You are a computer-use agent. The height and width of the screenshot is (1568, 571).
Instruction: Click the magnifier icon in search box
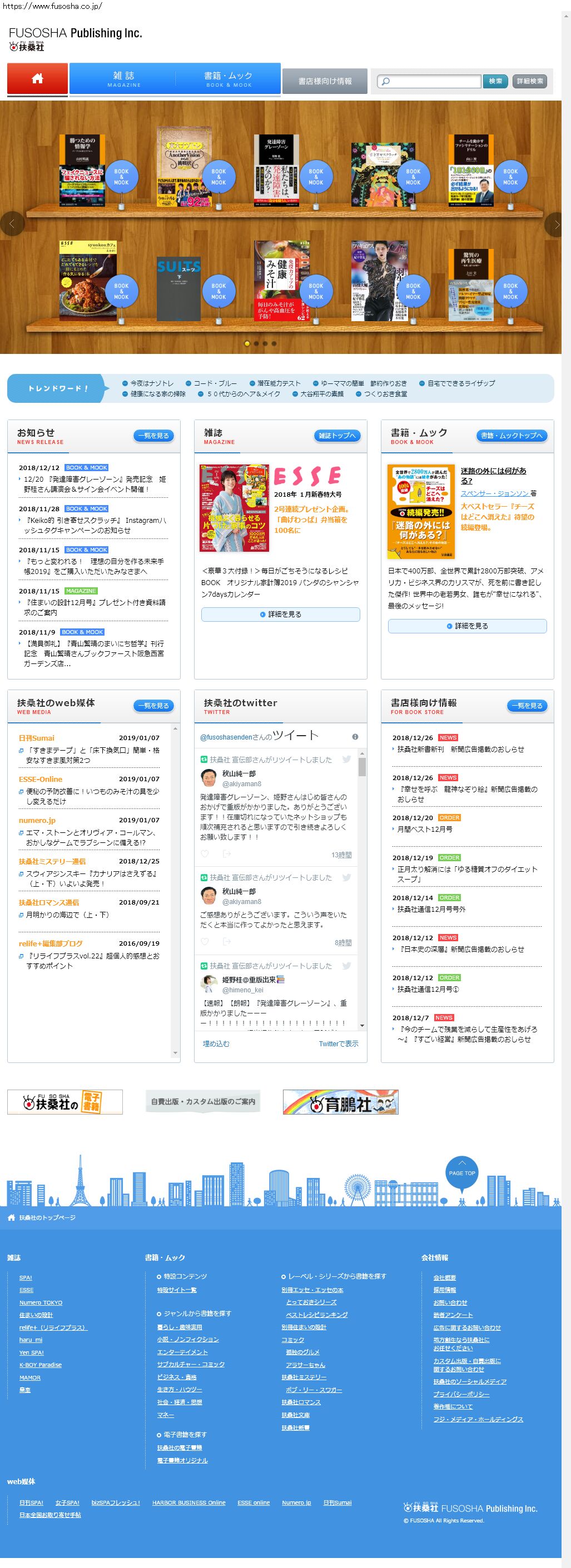point(385,82)
